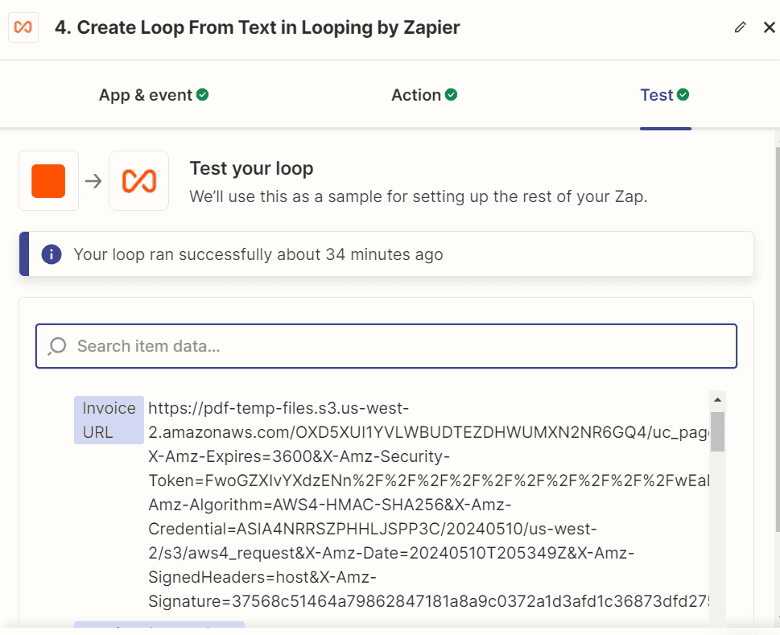Click 'Your loop ran successfully' message
This screenshot has height=635, width=780.
[258, 255]
